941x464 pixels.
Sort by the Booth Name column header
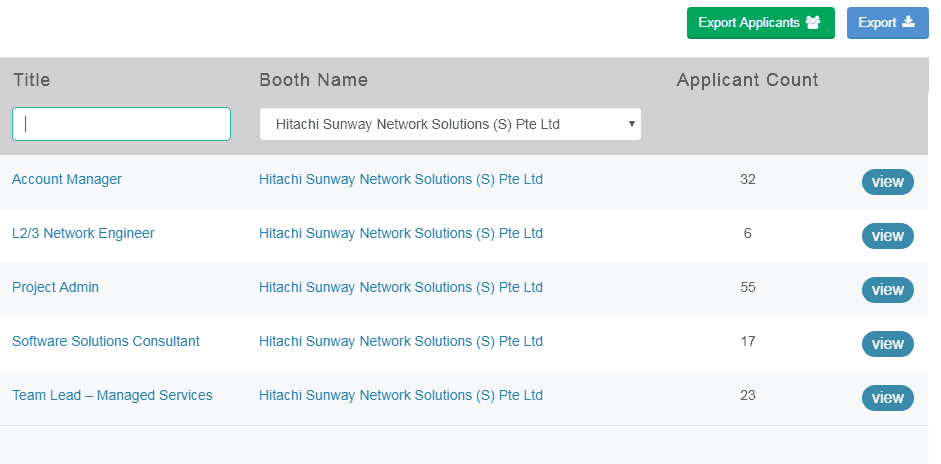point(313,80)
